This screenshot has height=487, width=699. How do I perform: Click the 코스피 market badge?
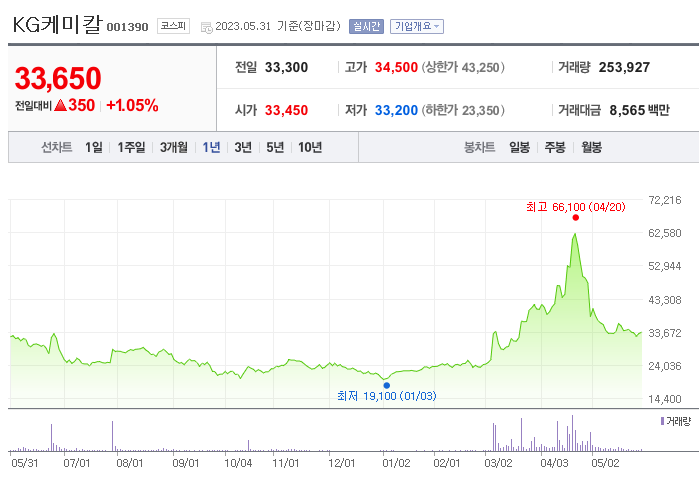coord(173,26)
